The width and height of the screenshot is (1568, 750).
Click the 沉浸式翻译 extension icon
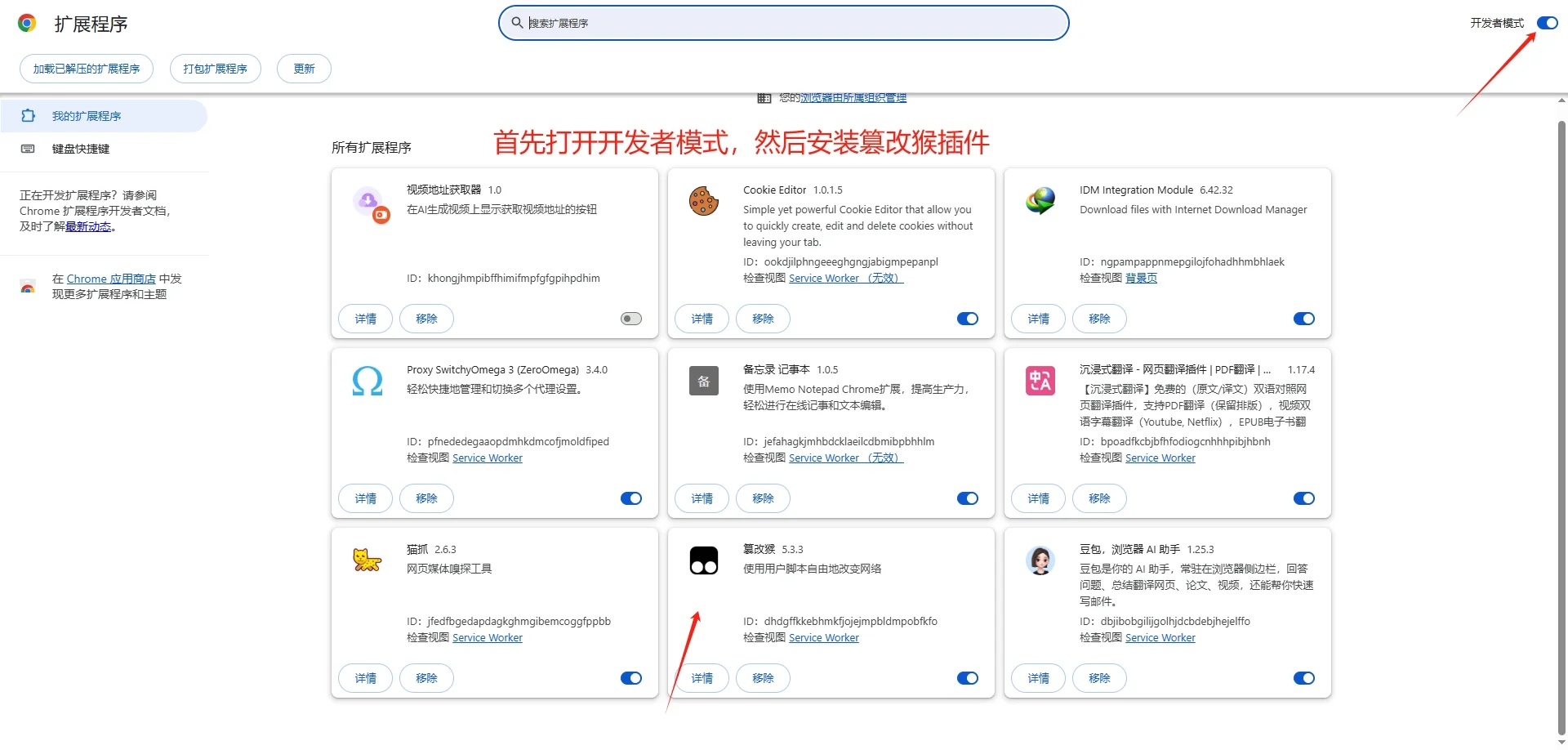1040,381
